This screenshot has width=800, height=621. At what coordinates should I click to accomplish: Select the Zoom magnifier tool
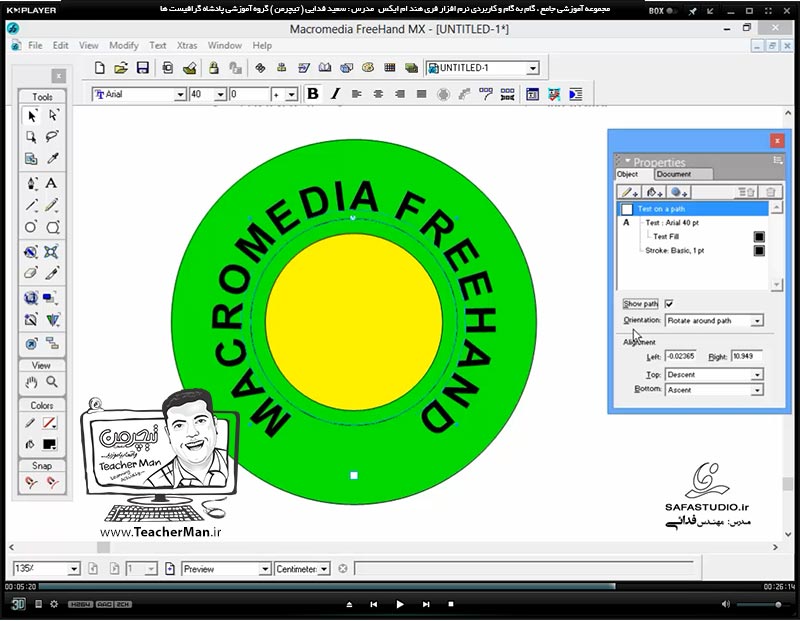tap(52, 382)
